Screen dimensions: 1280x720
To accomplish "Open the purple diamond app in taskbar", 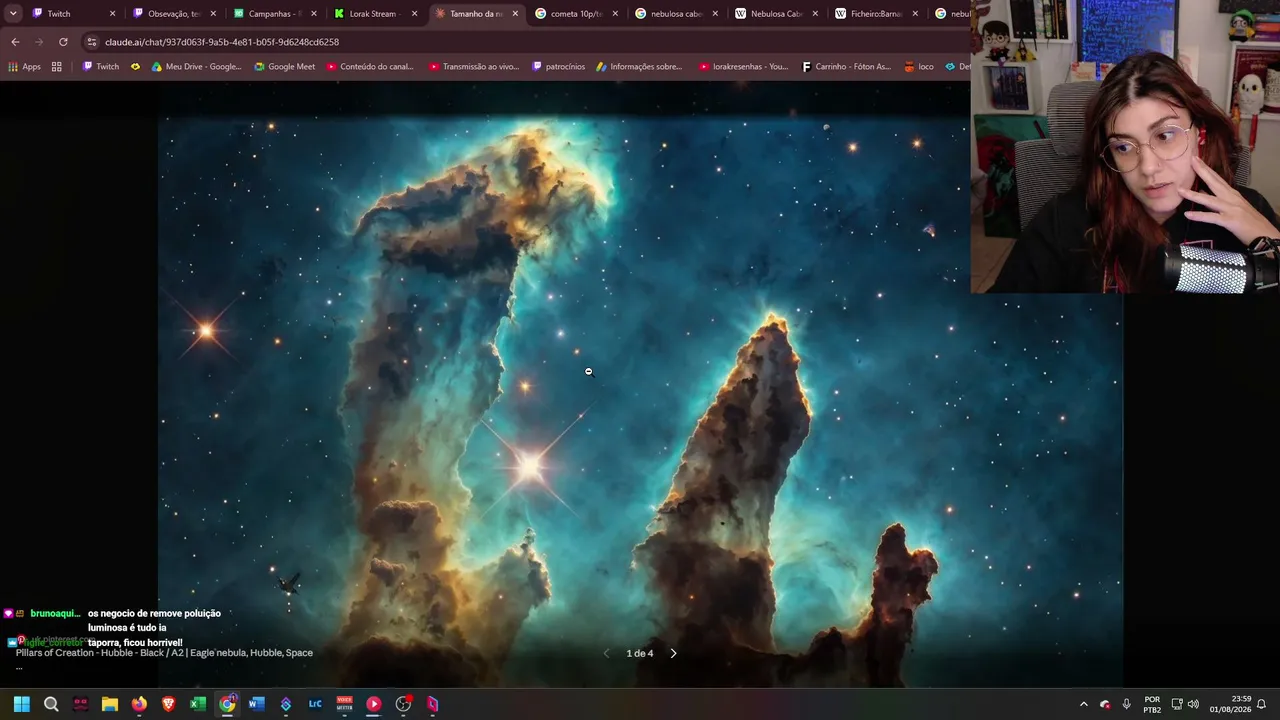I will (286, 704).
